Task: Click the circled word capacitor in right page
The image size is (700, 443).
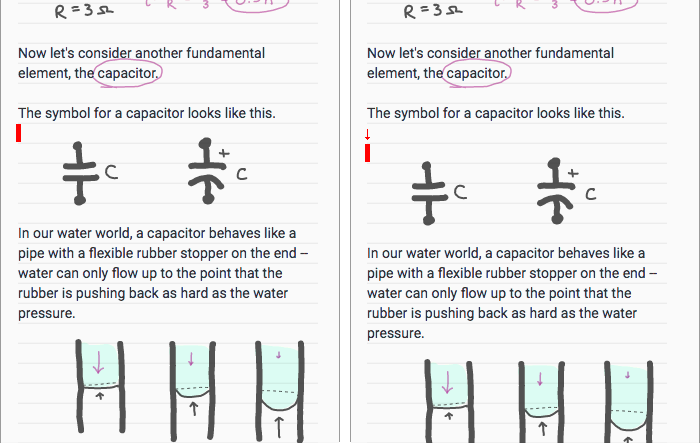Action: pos(477,73)
